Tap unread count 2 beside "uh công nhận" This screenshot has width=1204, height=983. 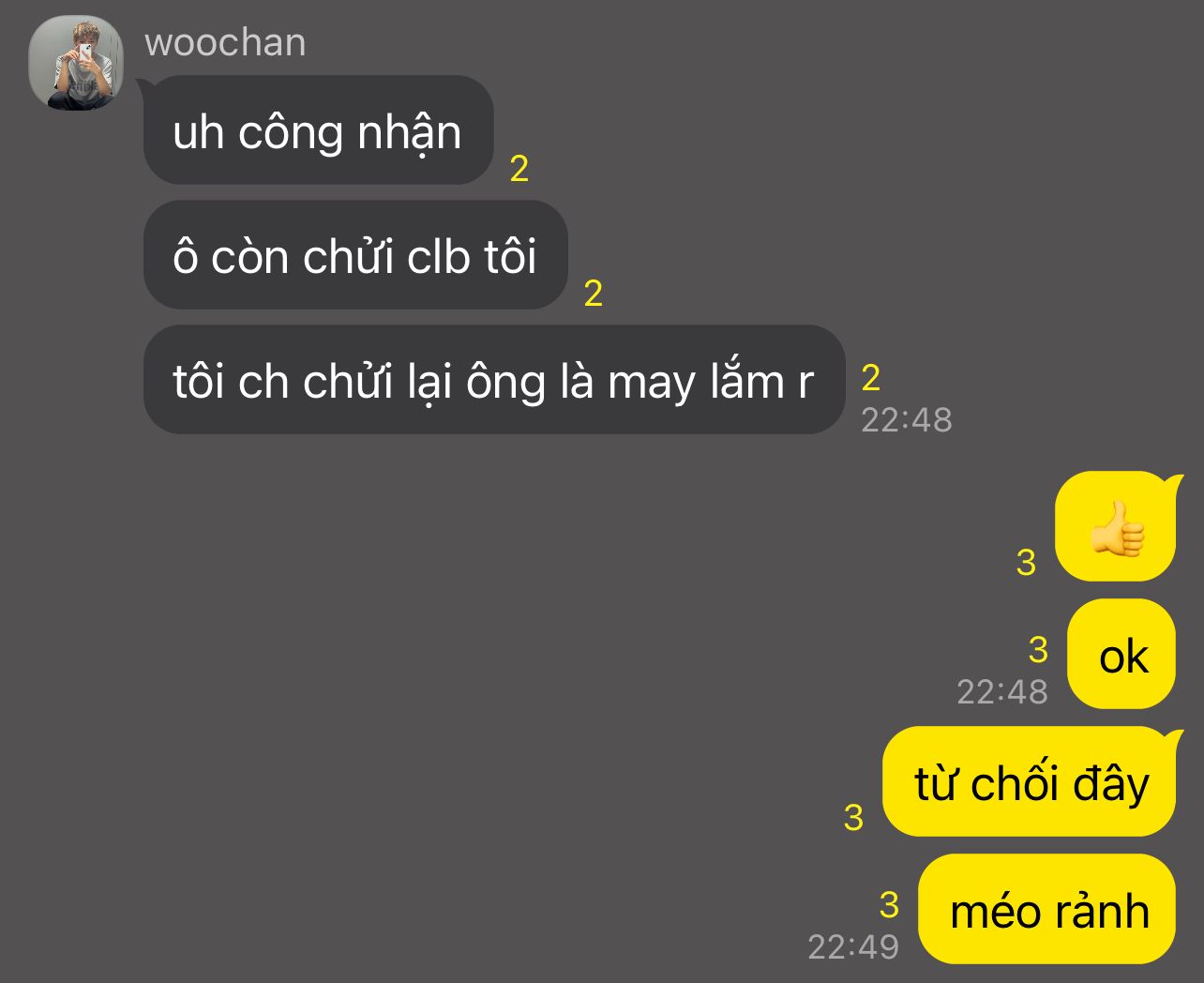519,169
